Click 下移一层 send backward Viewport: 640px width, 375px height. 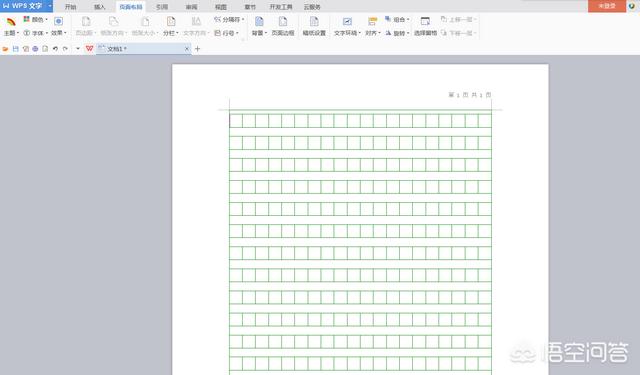coord(458,33)
